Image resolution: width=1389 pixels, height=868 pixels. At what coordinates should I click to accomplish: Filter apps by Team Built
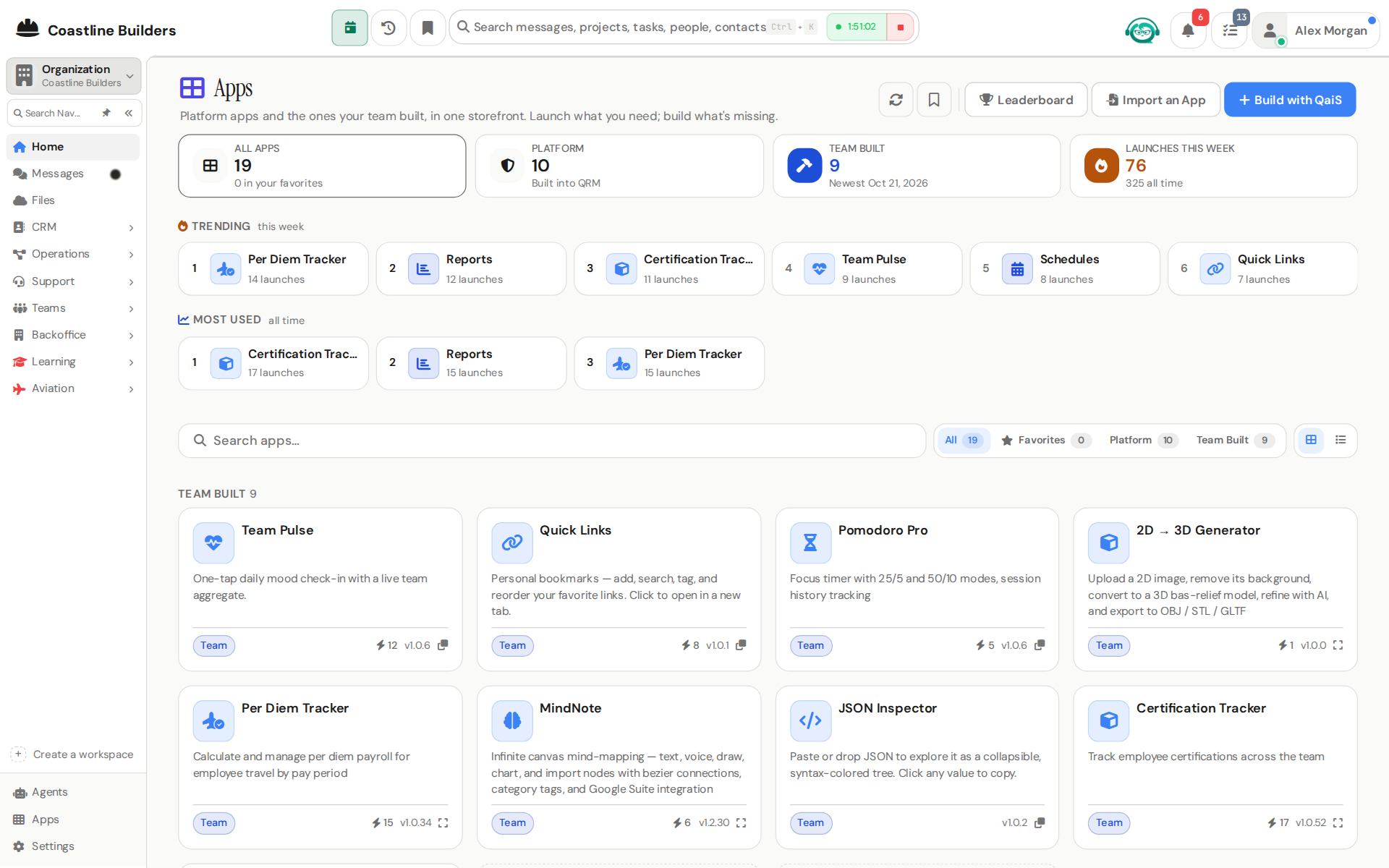[x=1235, y=440]
